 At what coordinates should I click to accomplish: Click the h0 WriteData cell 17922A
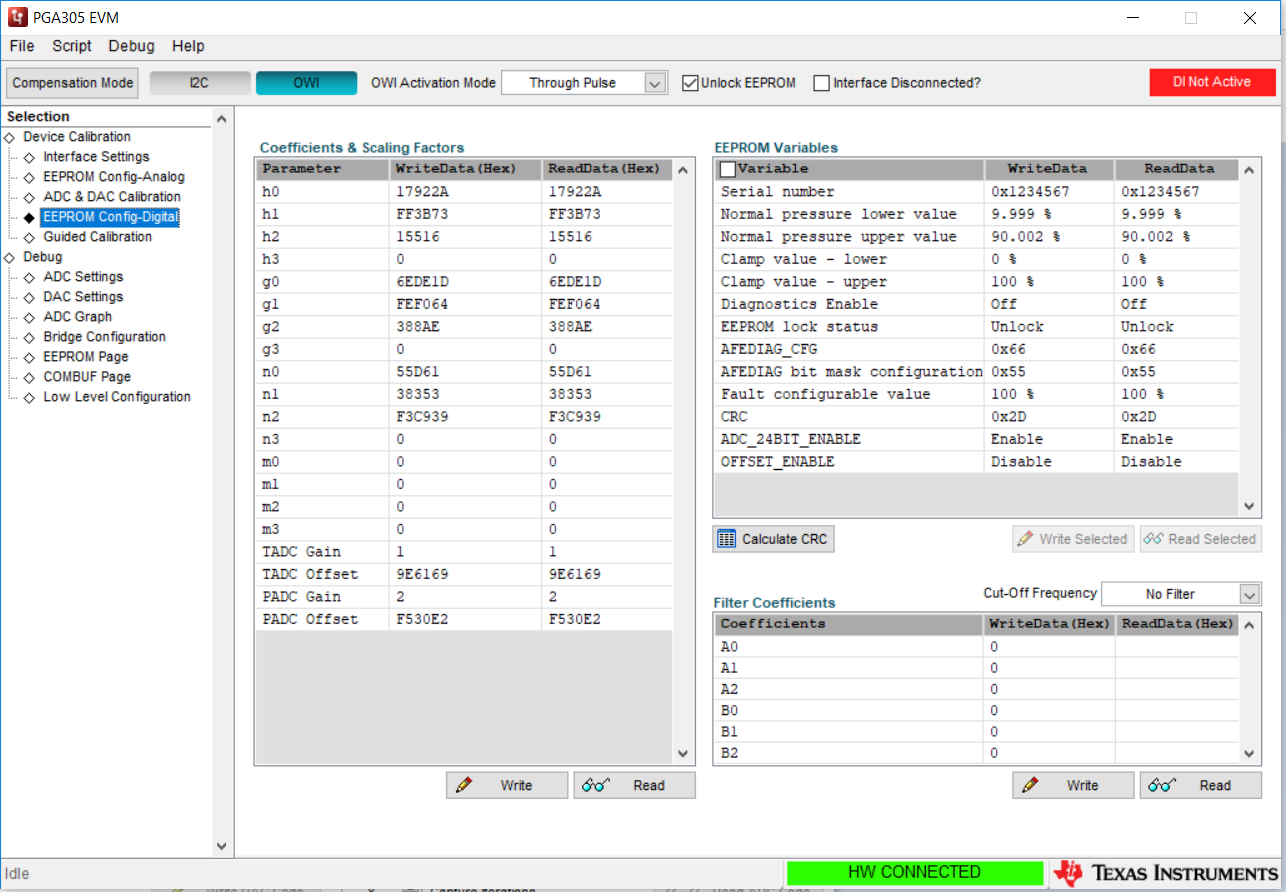coord(466,192)
